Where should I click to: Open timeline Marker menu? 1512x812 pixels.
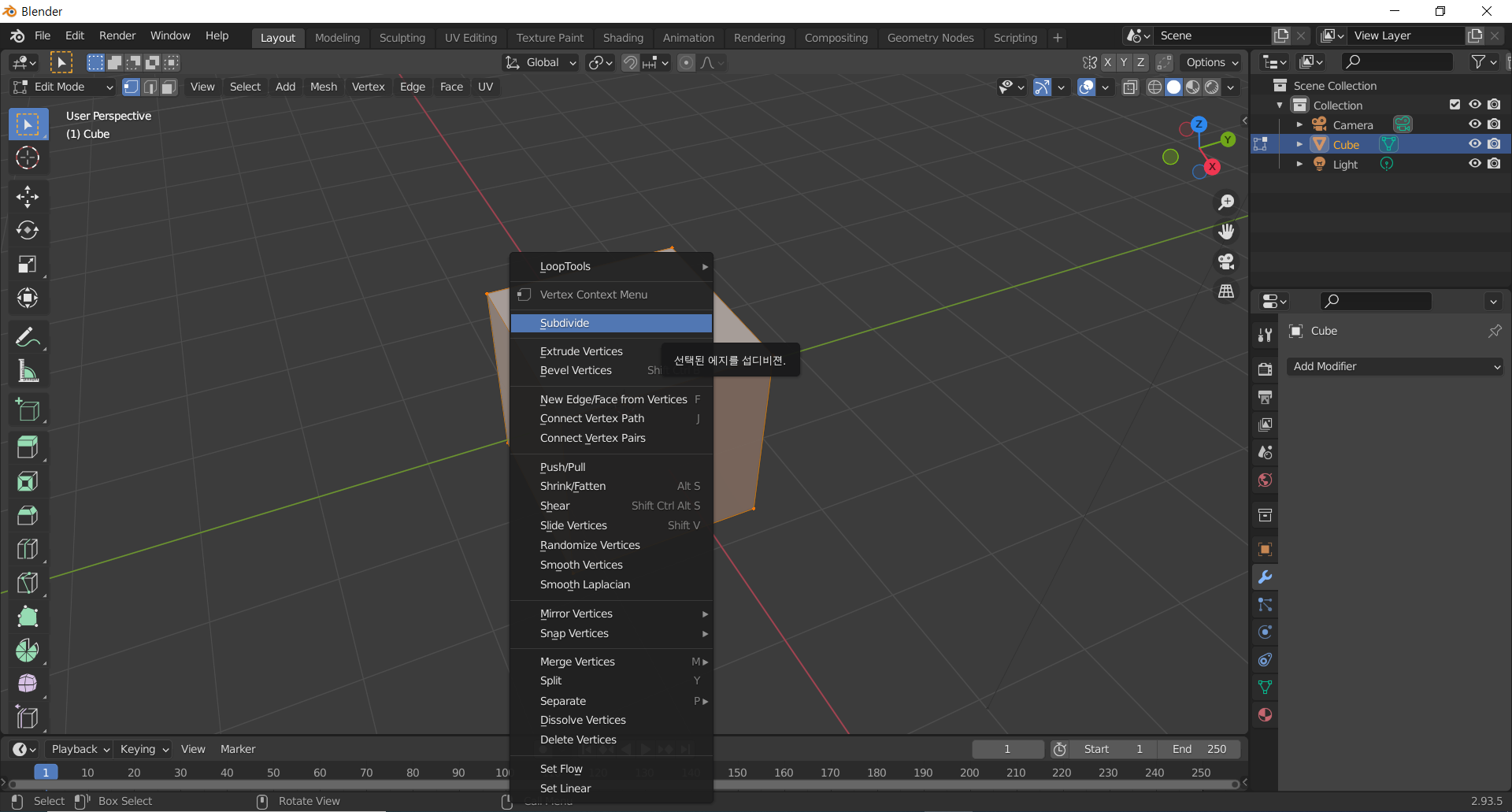tap(238, 749)
